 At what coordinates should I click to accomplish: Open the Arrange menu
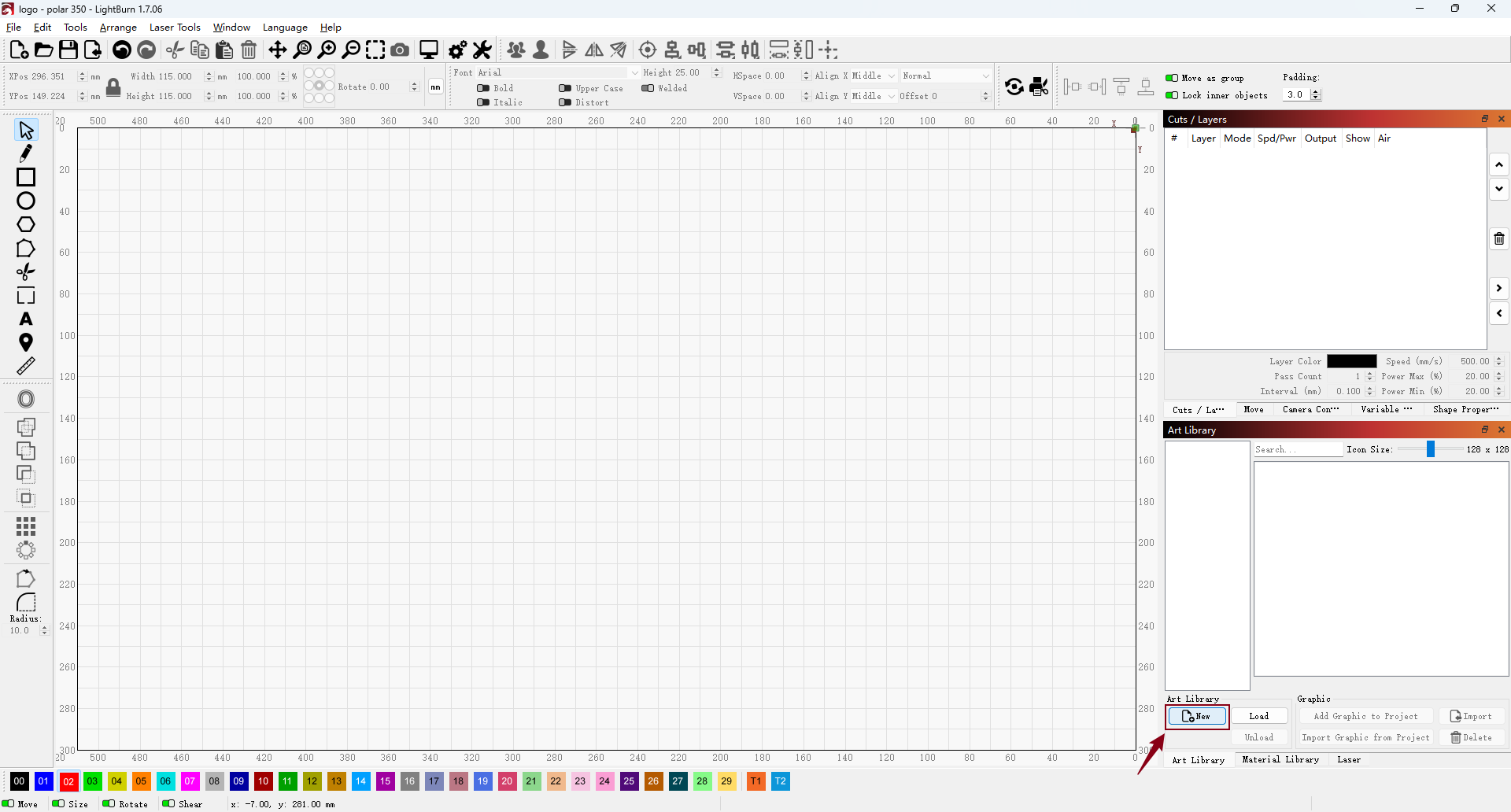pos(118,28)
